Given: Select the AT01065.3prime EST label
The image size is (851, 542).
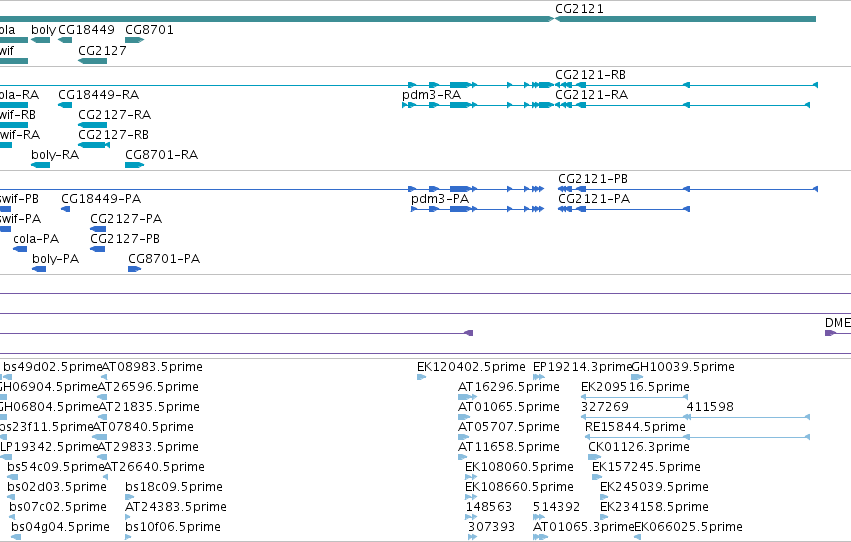Looking at the screenshot, I should pos(583,528).
